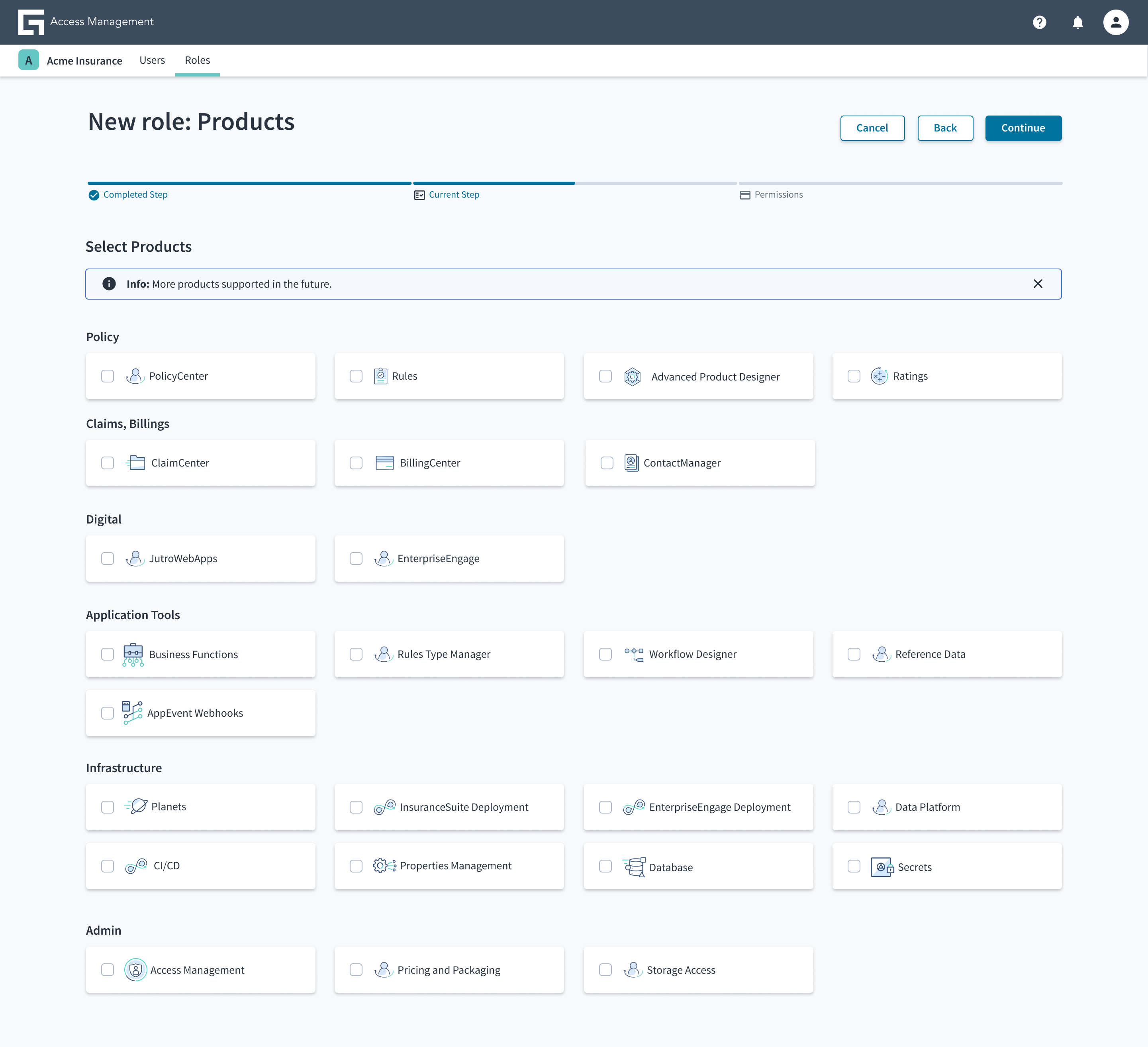Click the Back button
1148x1047 pixels.
click(945, 127)
